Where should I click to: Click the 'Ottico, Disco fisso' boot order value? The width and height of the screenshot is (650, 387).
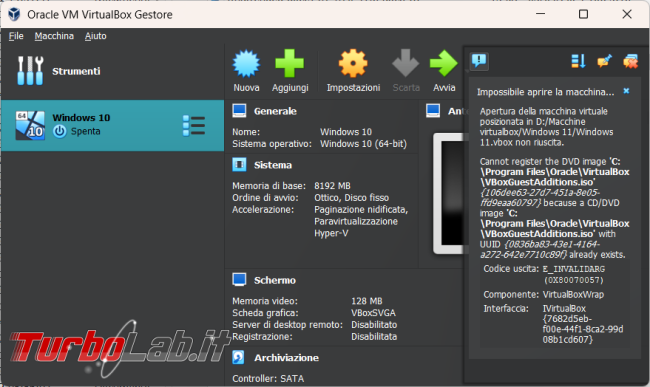[352, 198]
